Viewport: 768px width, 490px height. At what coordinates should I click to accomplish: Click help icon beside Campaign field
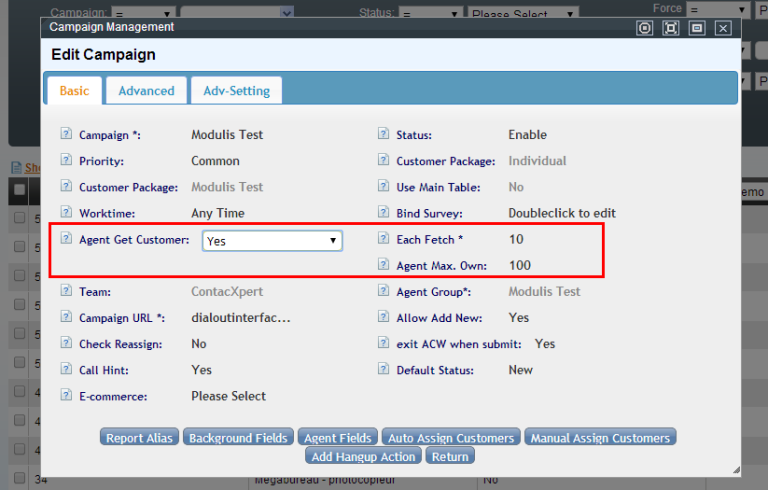(66, 134)
